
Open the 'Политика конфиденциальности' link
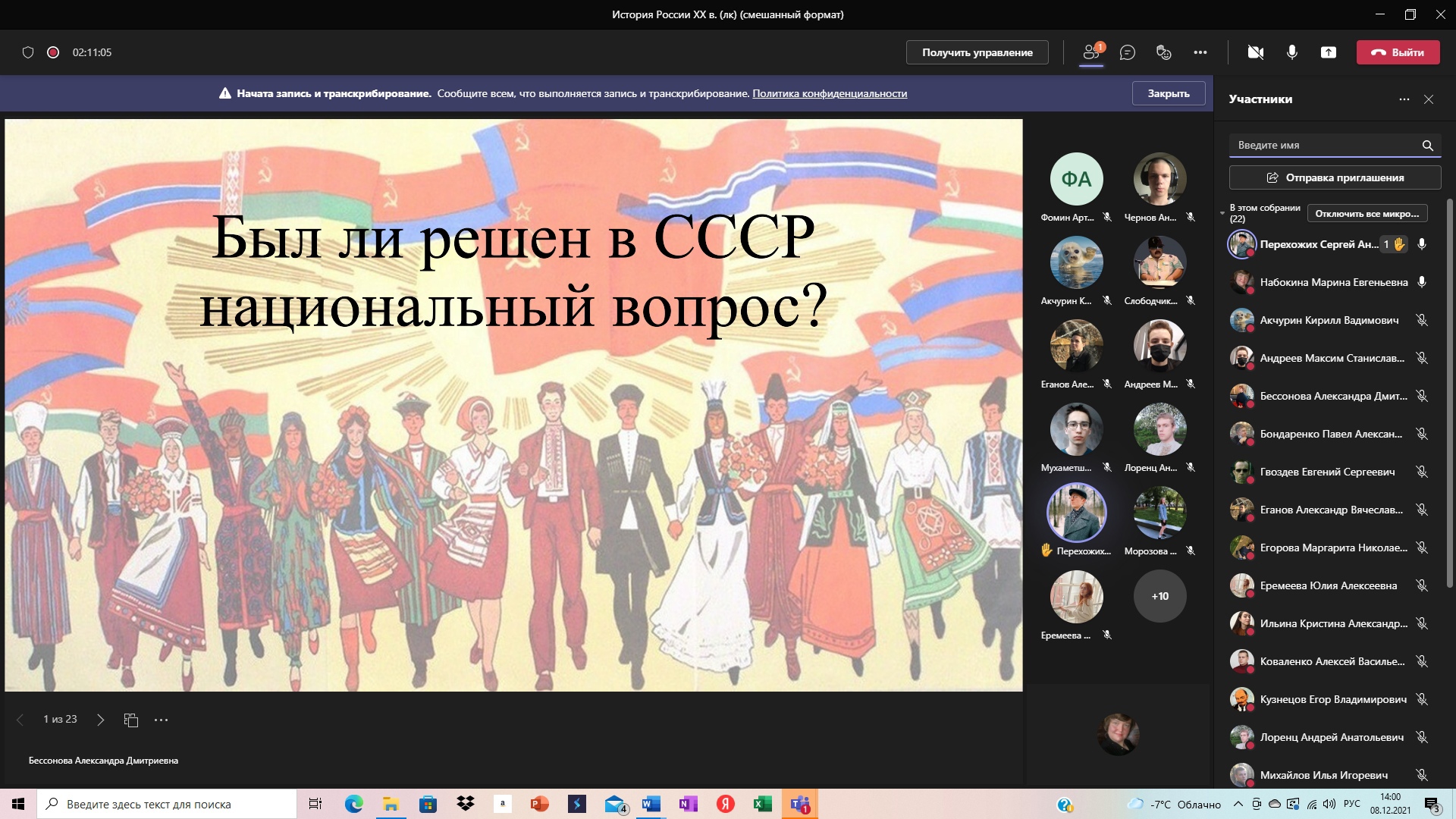click(829, 93)
